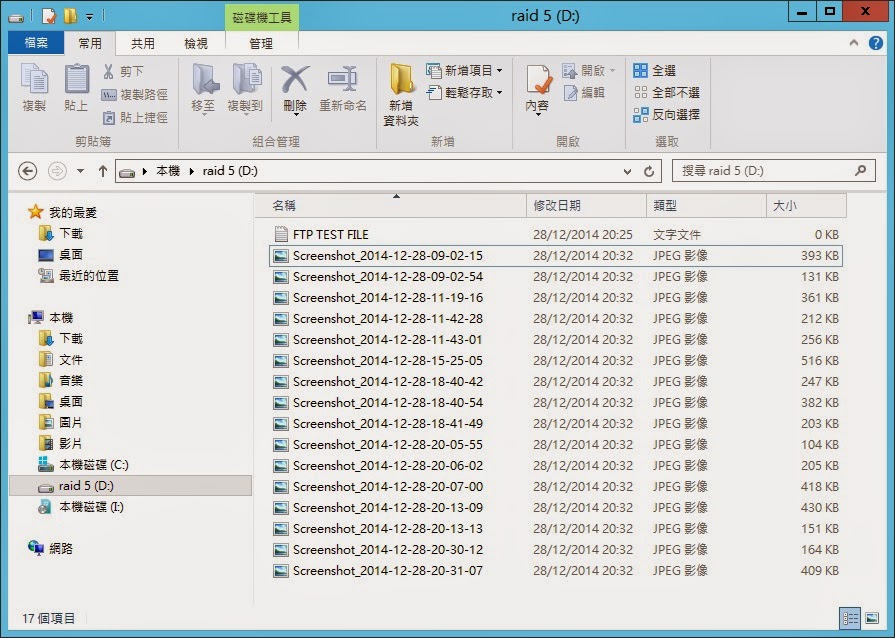The width and height of the screenshot is (895, 638).
Task: Expand the Open (開啟) dropdown
Action: coord(612,70)
